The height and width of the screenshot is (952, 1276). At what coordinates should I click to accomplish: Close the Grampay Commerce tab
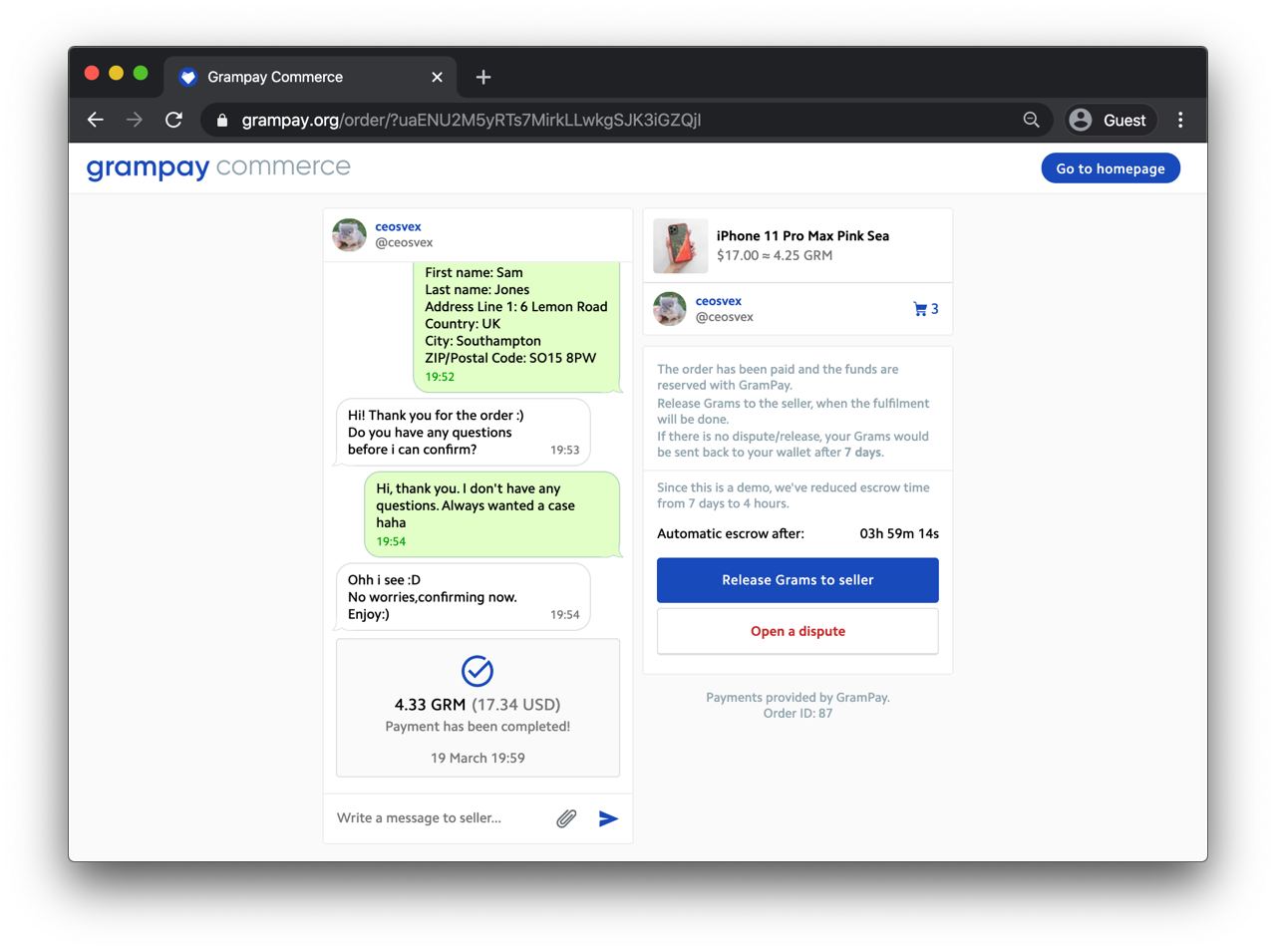pyautogui.click(x=437, y=77)
